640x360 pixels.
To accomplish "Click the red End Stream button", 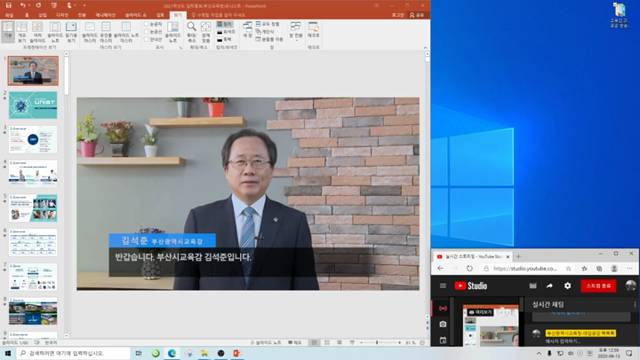I will point(598,286).
